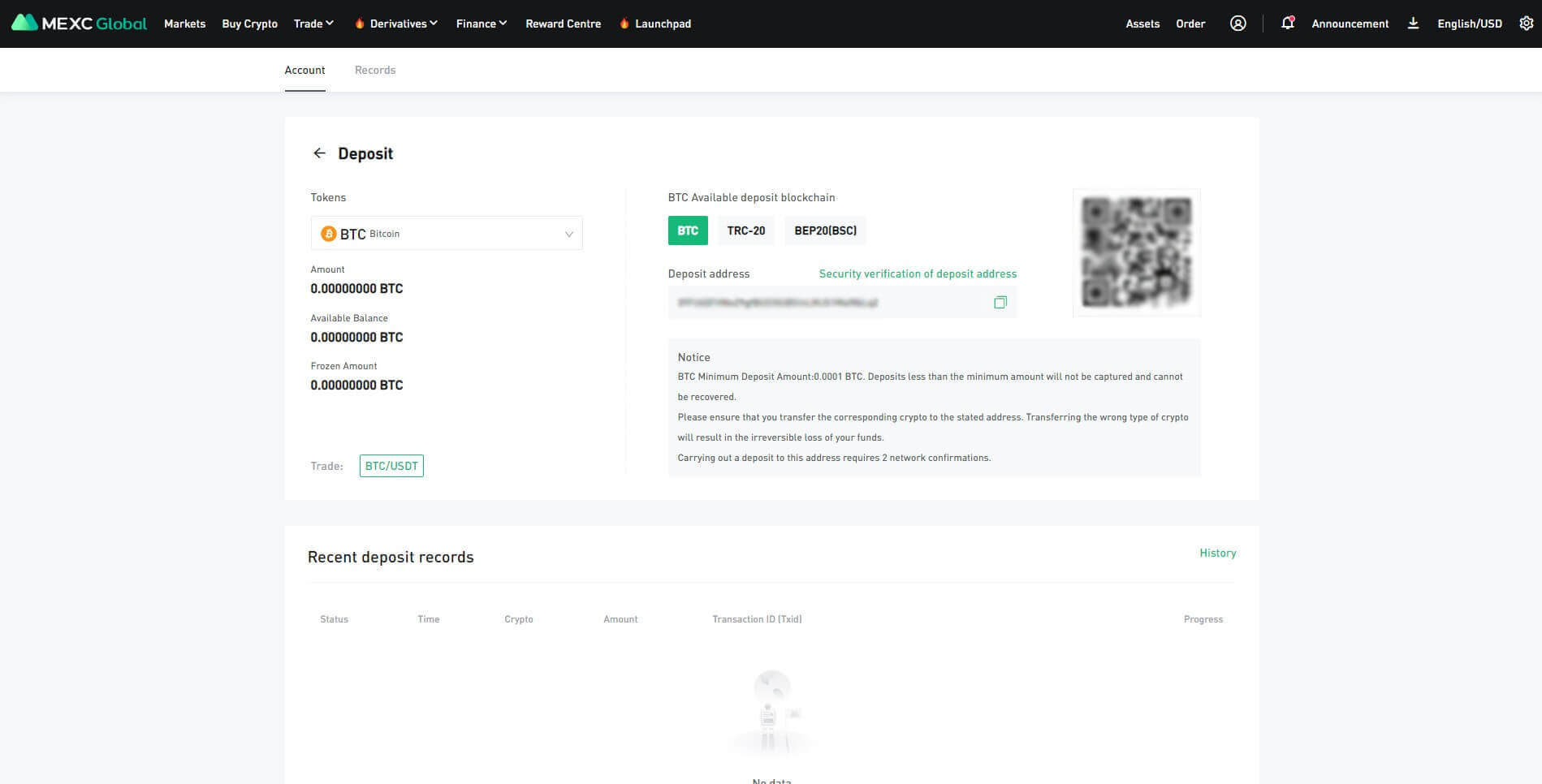Click the BTC/USDT trade button
This screenshot has width=1542, height=784.
tap(391, 466)
